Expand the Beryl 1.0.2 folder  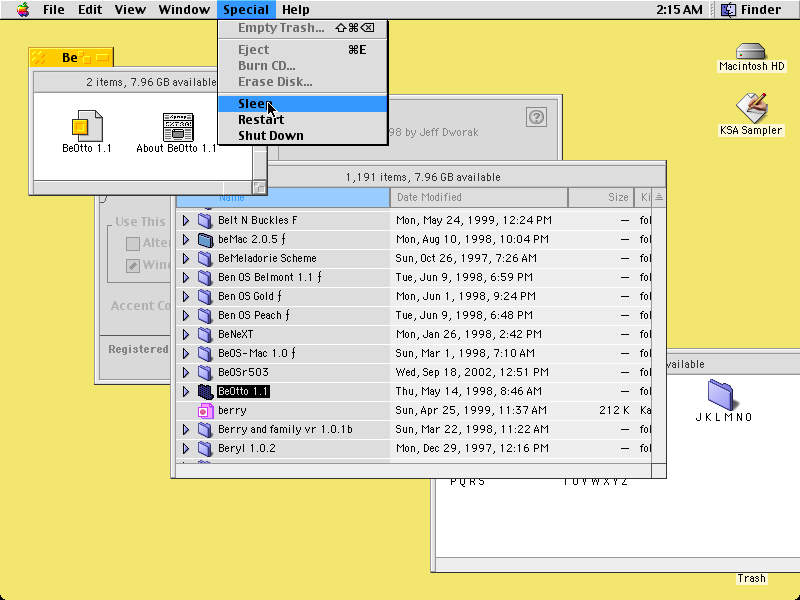[x=186, y=448]
